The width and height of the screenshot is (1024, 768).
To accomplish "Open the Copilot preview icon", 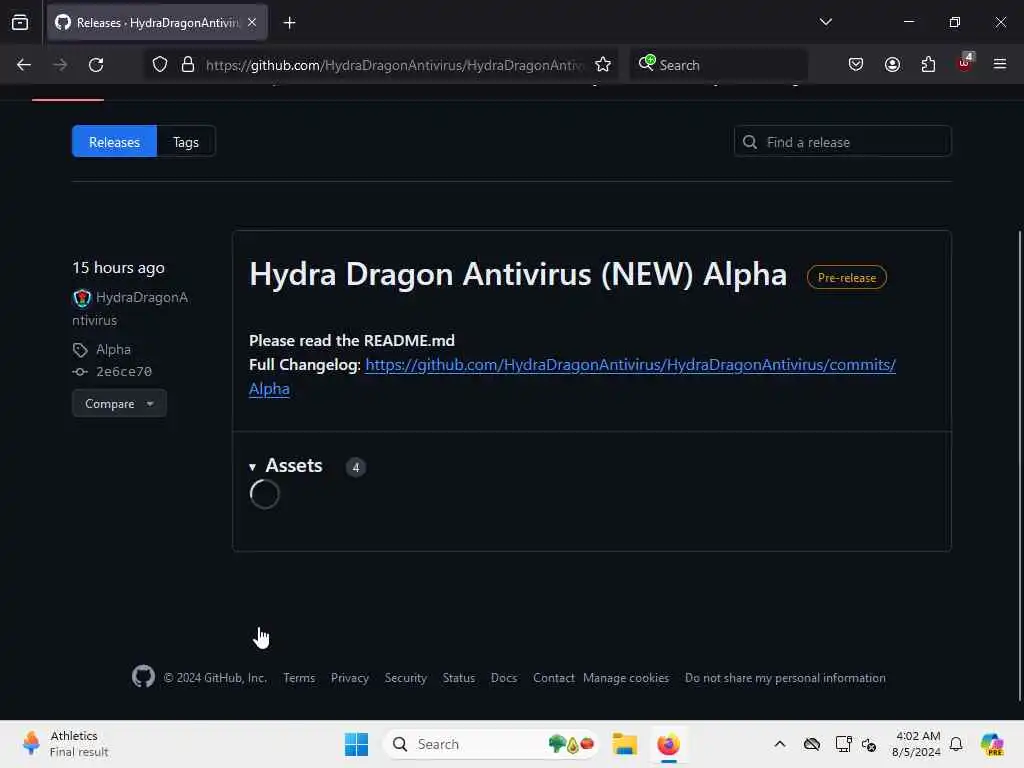I will click(x=992, y=744).
